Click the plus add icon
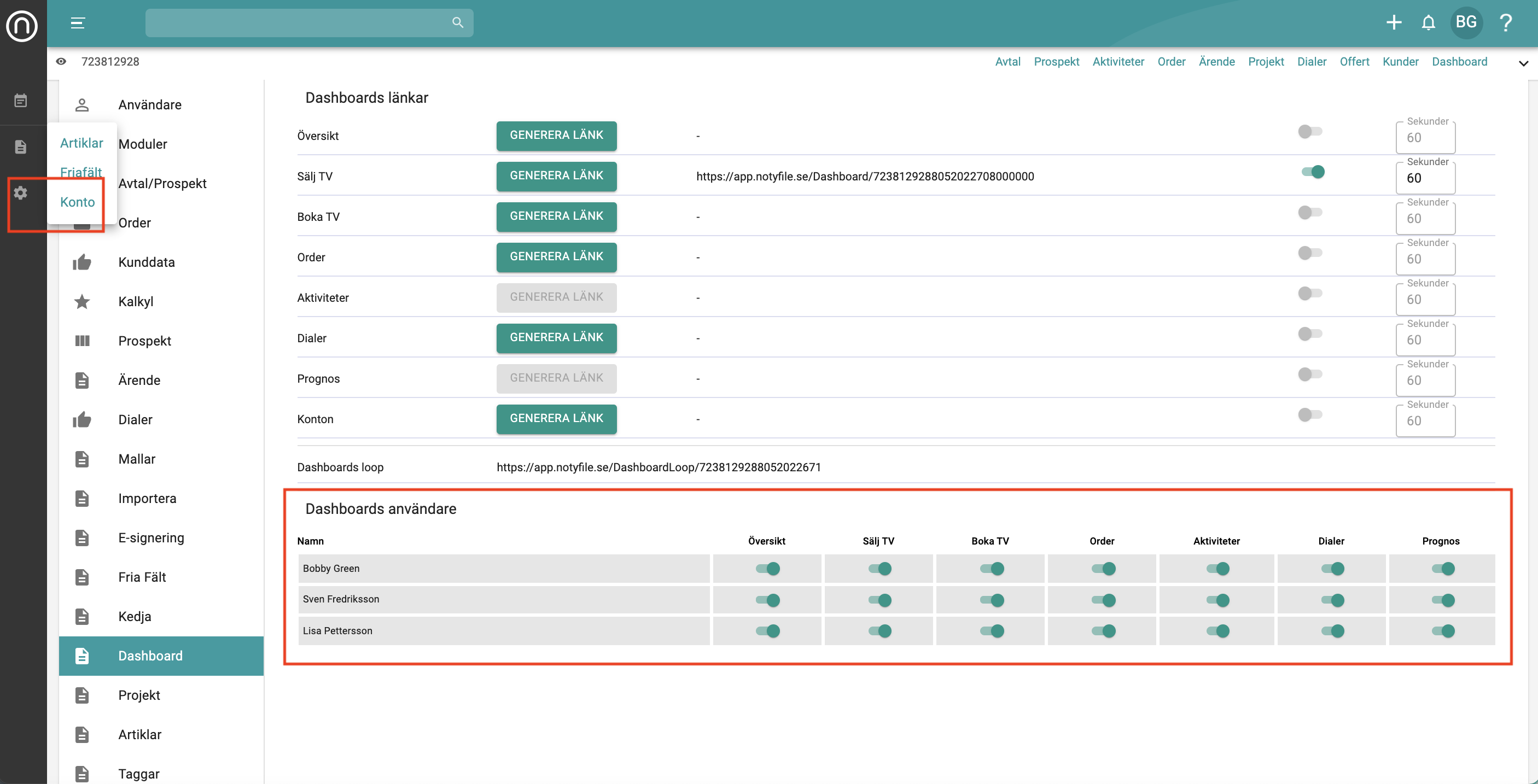Viewport: 1538px width, 784px height. pyautogui.click(x=1394, y=22)
